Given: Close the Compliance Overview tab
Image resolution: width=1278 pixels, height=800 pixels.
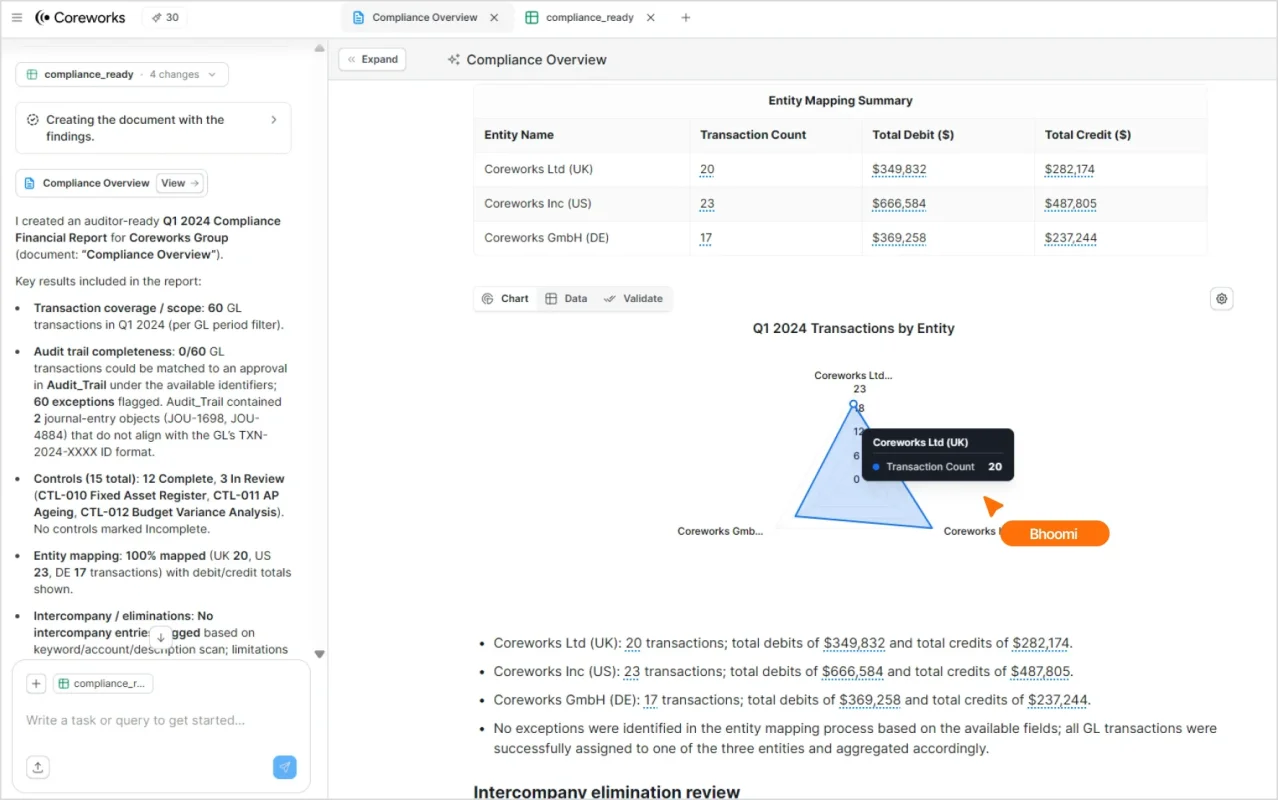Looking at the screenshot, I should point(494,17).
